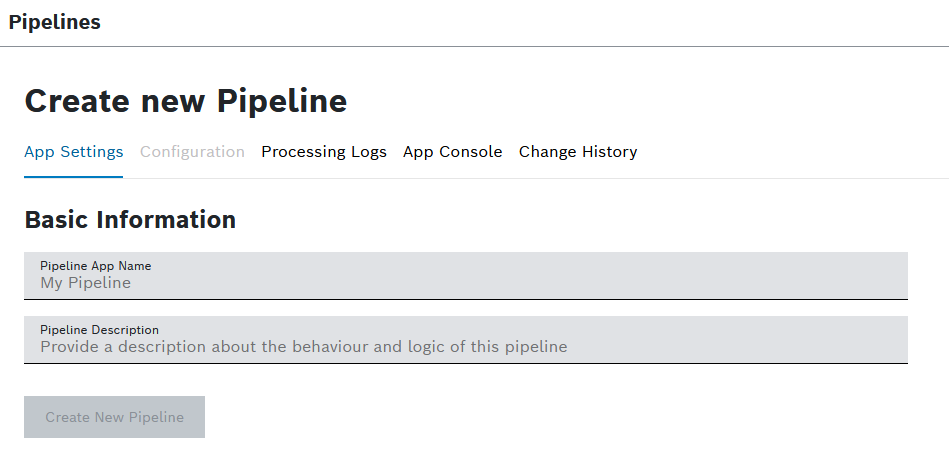Click the word 'Logs' in the tab bar
The width and height of the screenshot is (949, 473).
pyautogui.click(x=368, y=152)
